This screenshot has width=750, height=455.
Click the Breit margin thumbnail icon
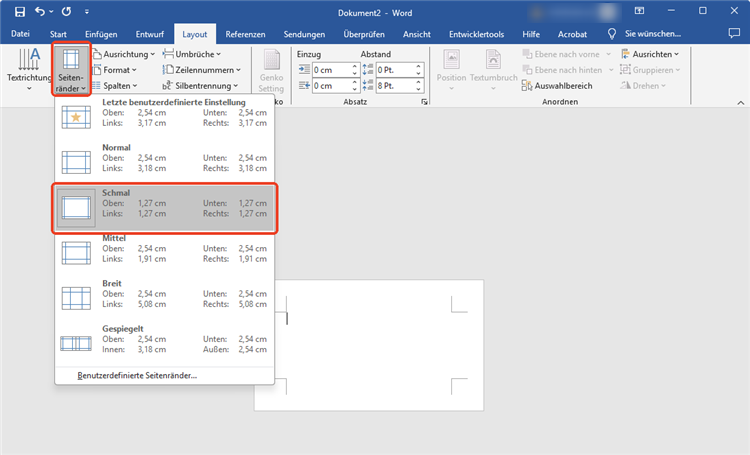click(76, 298)
